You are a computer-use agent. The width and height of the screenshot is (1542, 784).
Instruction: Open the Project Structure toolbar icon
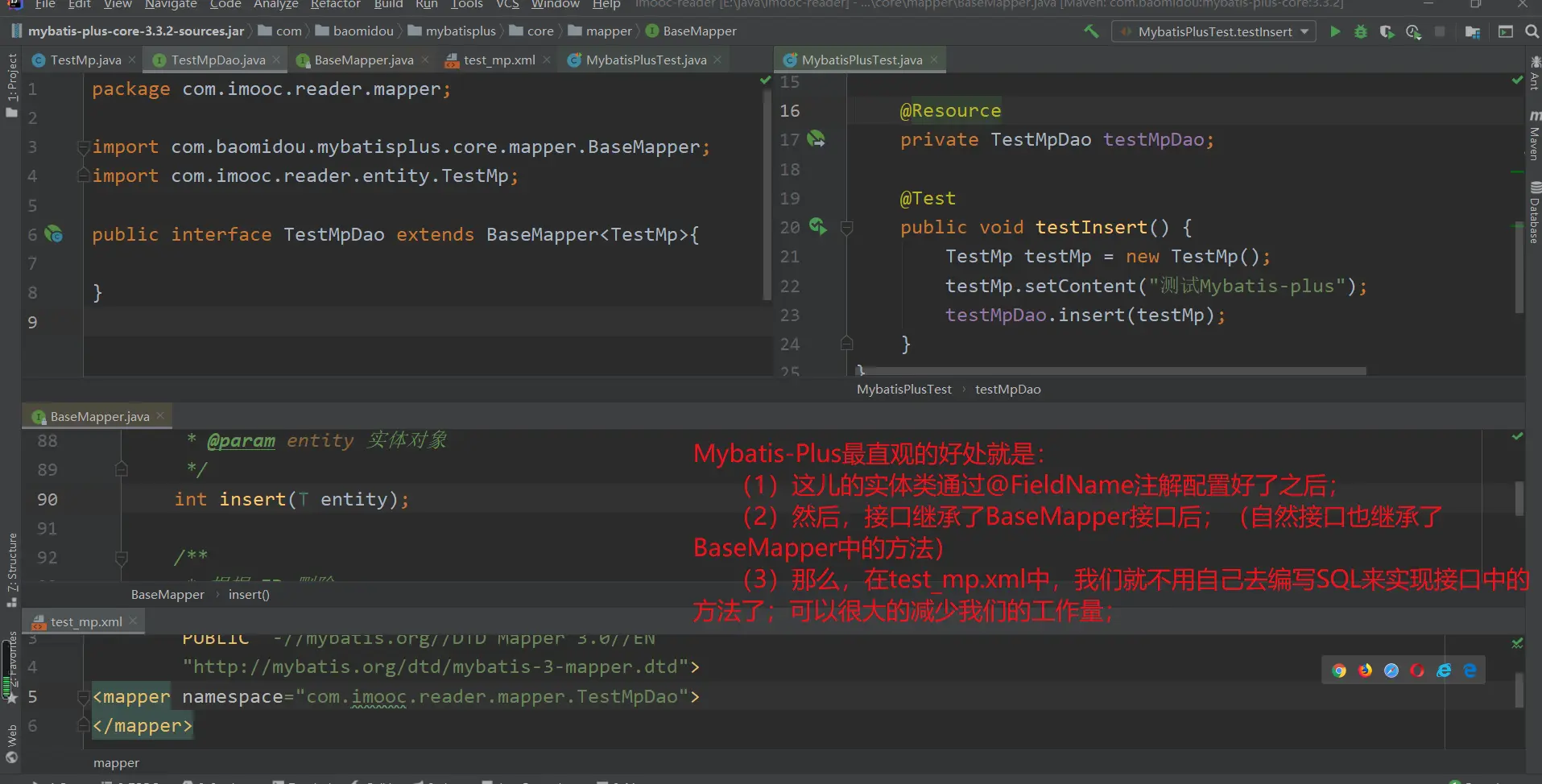click(1473, 31)
